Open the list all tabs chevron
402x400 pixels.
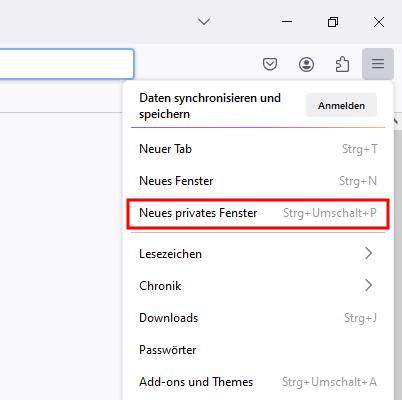pos(204,22)
